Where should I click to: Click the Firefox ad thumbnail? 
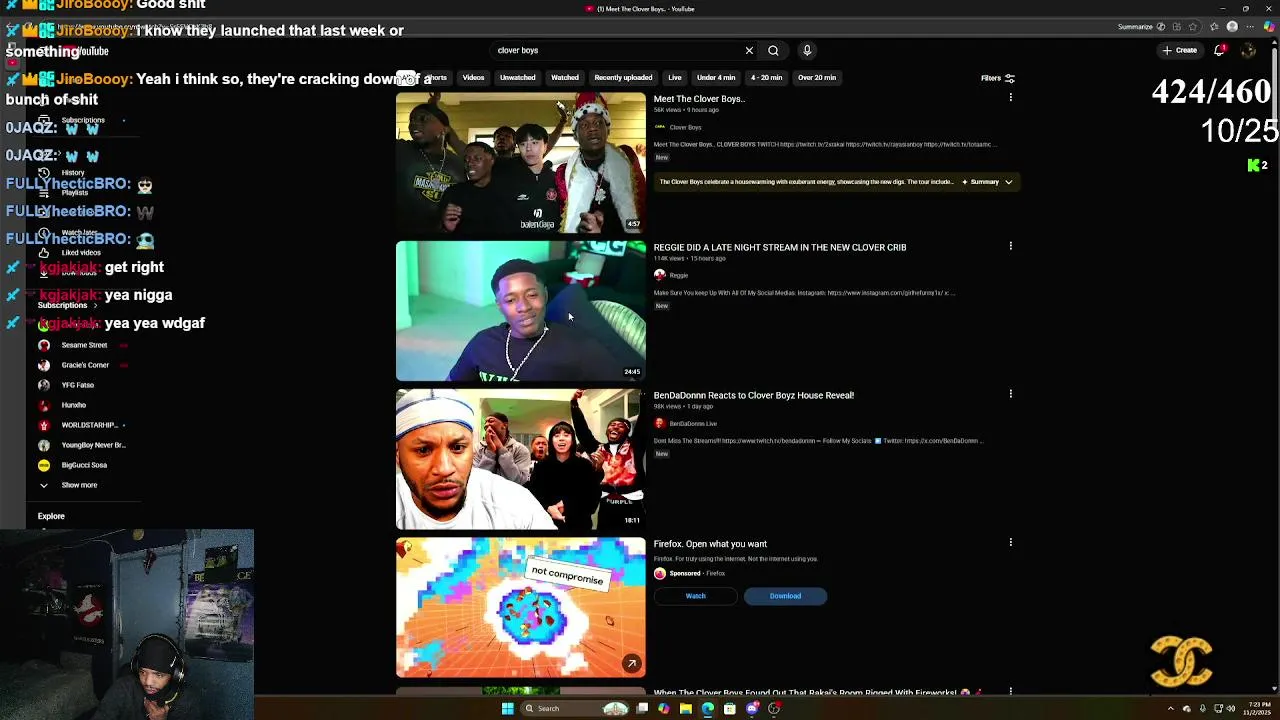(521, 607)
